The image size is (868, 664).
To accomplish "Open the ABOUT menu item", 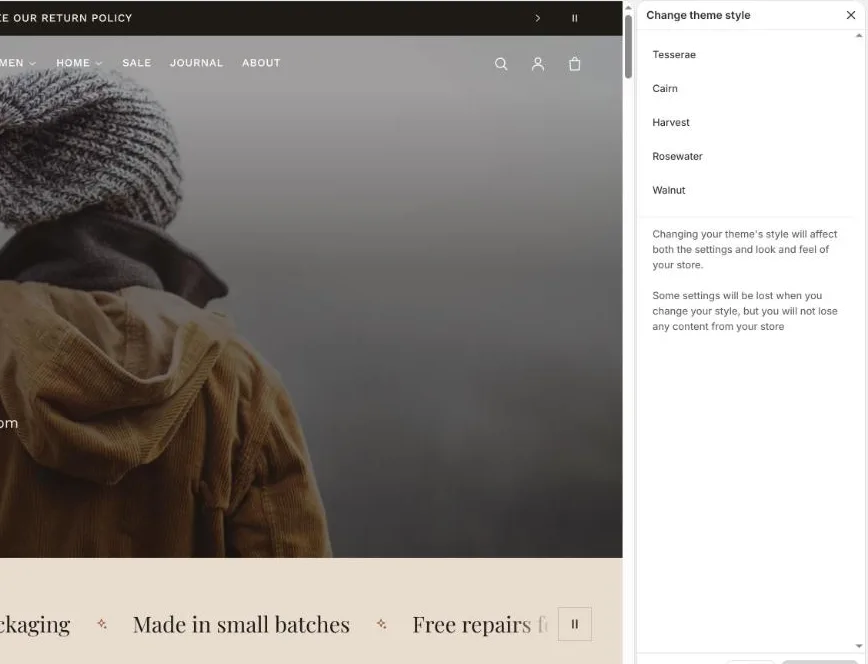I will coord(261,63).
